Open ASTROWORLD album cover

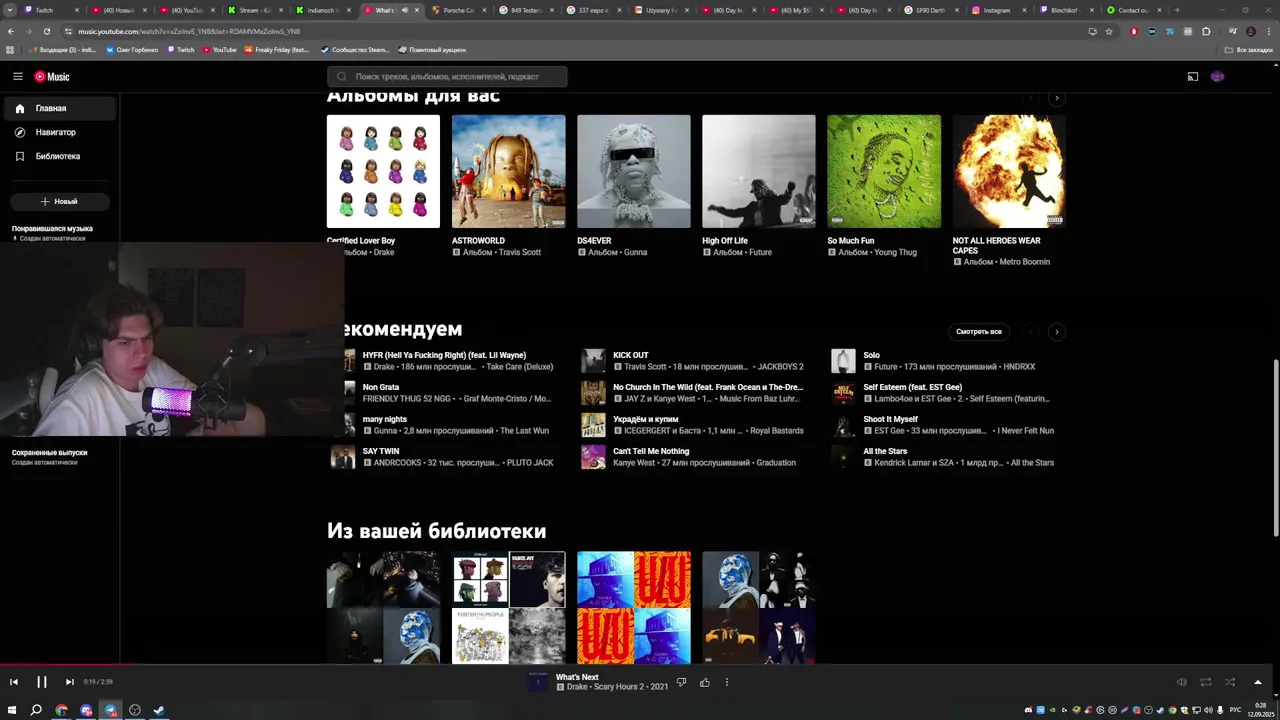[x=508, y=171]
